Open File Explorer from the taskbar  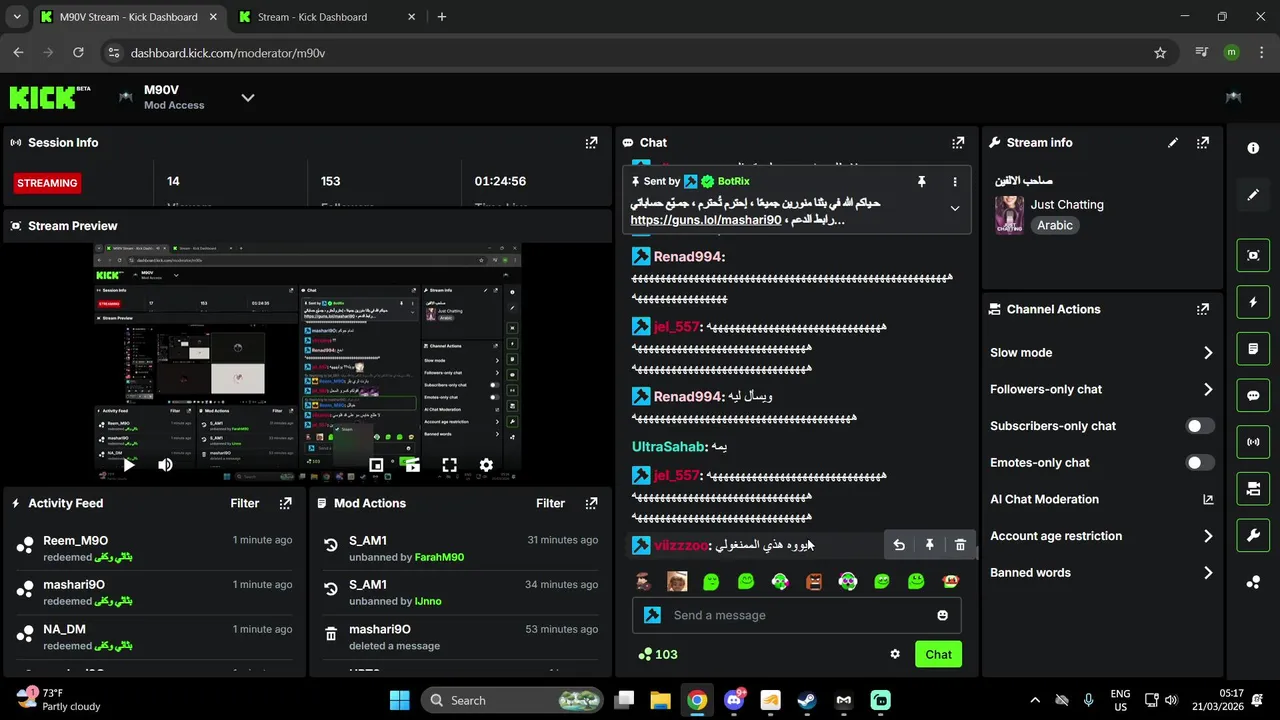coord(660,700)
